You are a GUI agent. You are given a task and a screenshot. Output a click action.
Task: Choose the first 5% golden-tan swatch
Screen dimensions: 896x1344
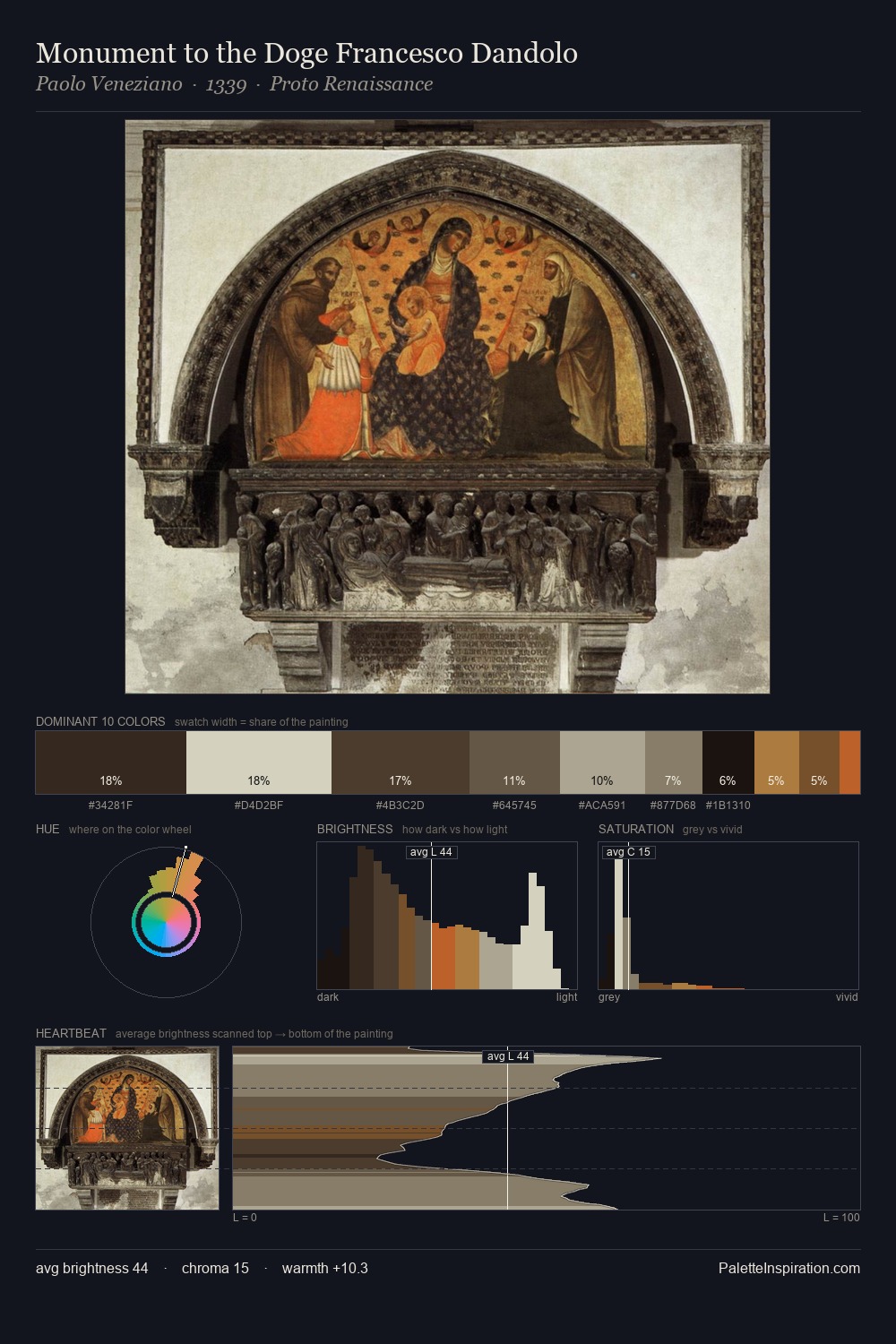(x=777, y=762)
